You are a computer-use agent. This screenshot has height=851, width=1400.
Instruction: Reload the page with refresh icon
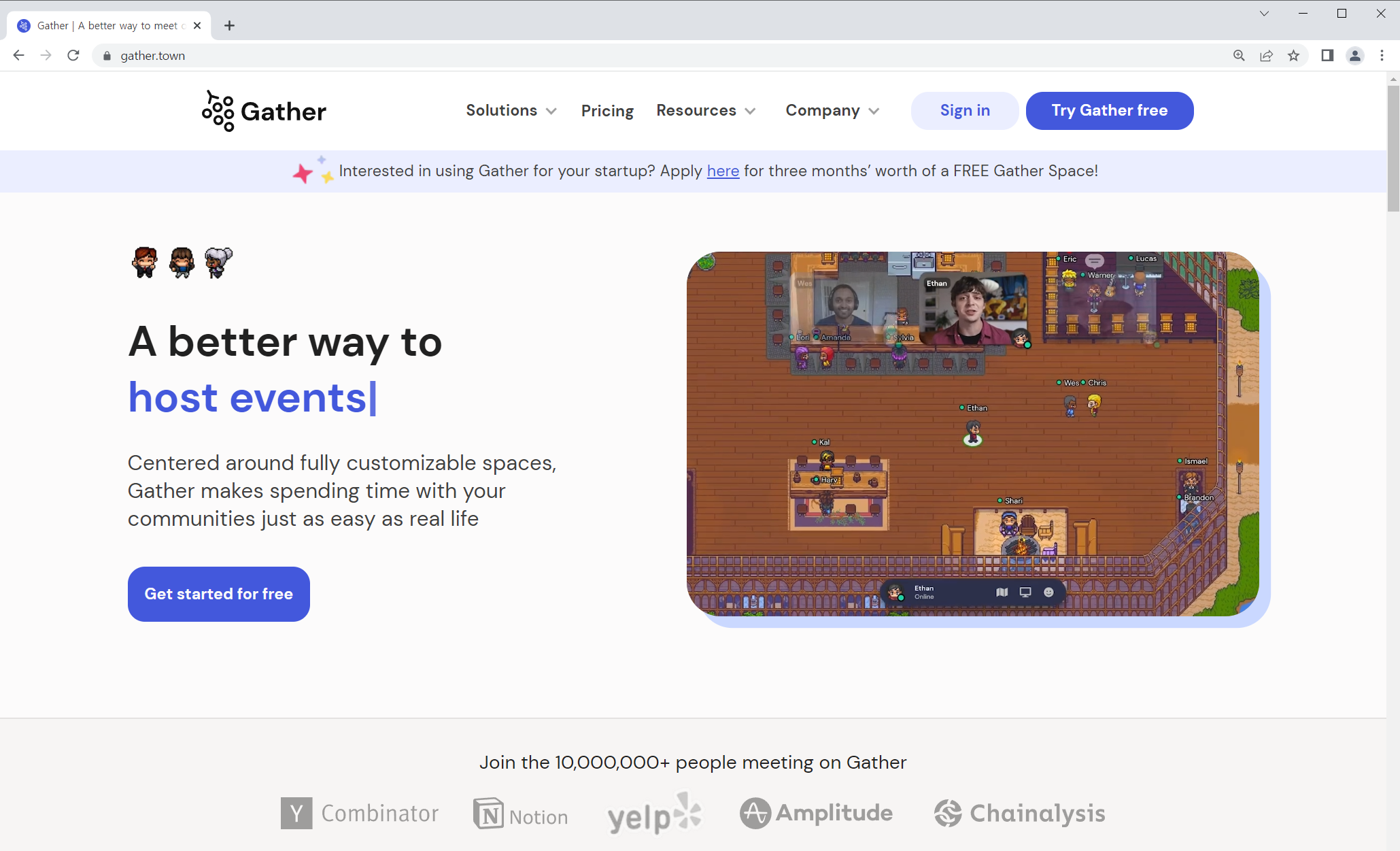point(73,56)
